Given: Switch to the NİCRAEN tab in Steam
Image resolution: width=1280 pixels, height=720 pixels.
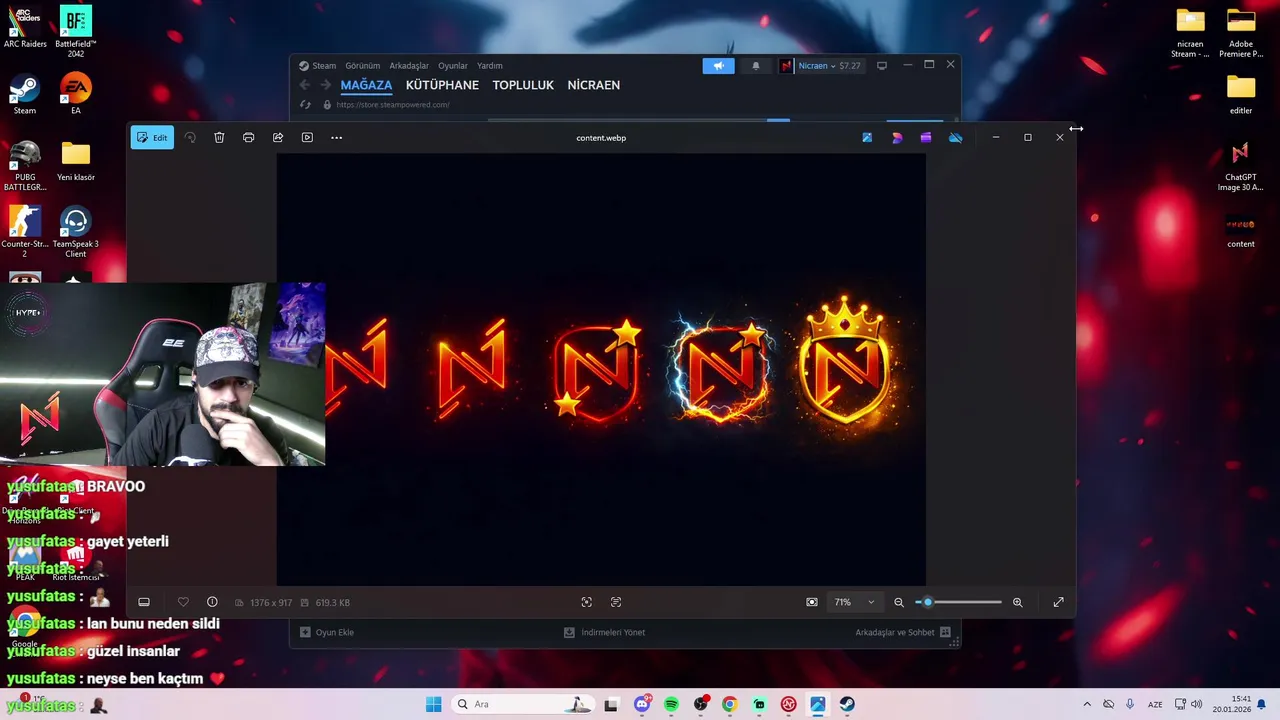Looking at the screenshot, I should click(x=594, y=85).
